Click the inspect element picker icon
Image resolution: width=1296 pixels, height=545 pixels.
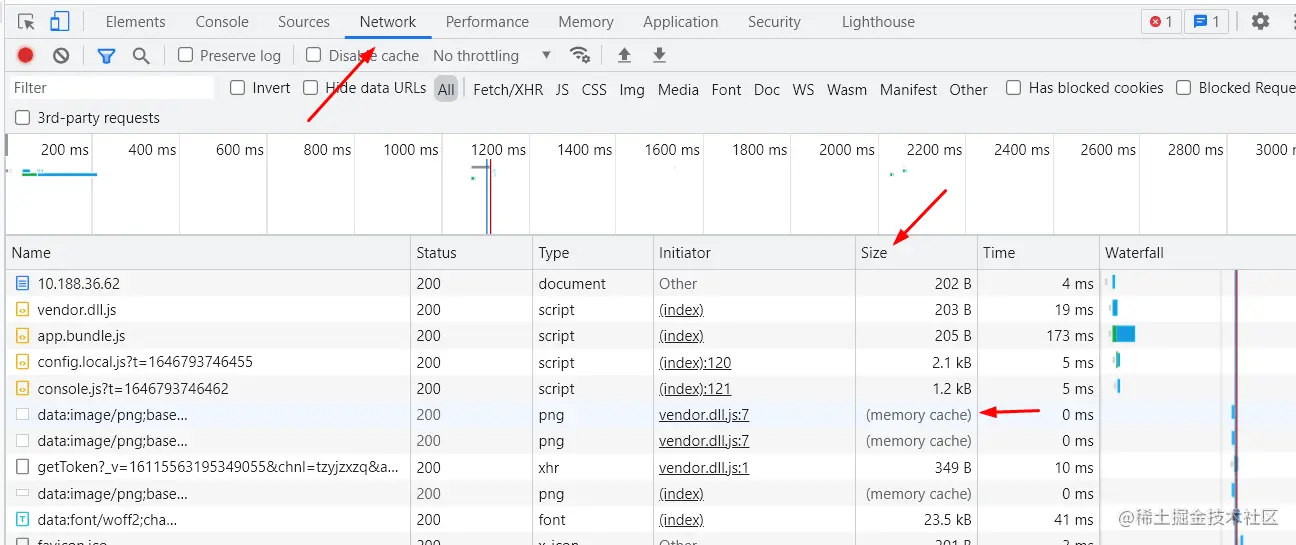click(x=27, y=21)
